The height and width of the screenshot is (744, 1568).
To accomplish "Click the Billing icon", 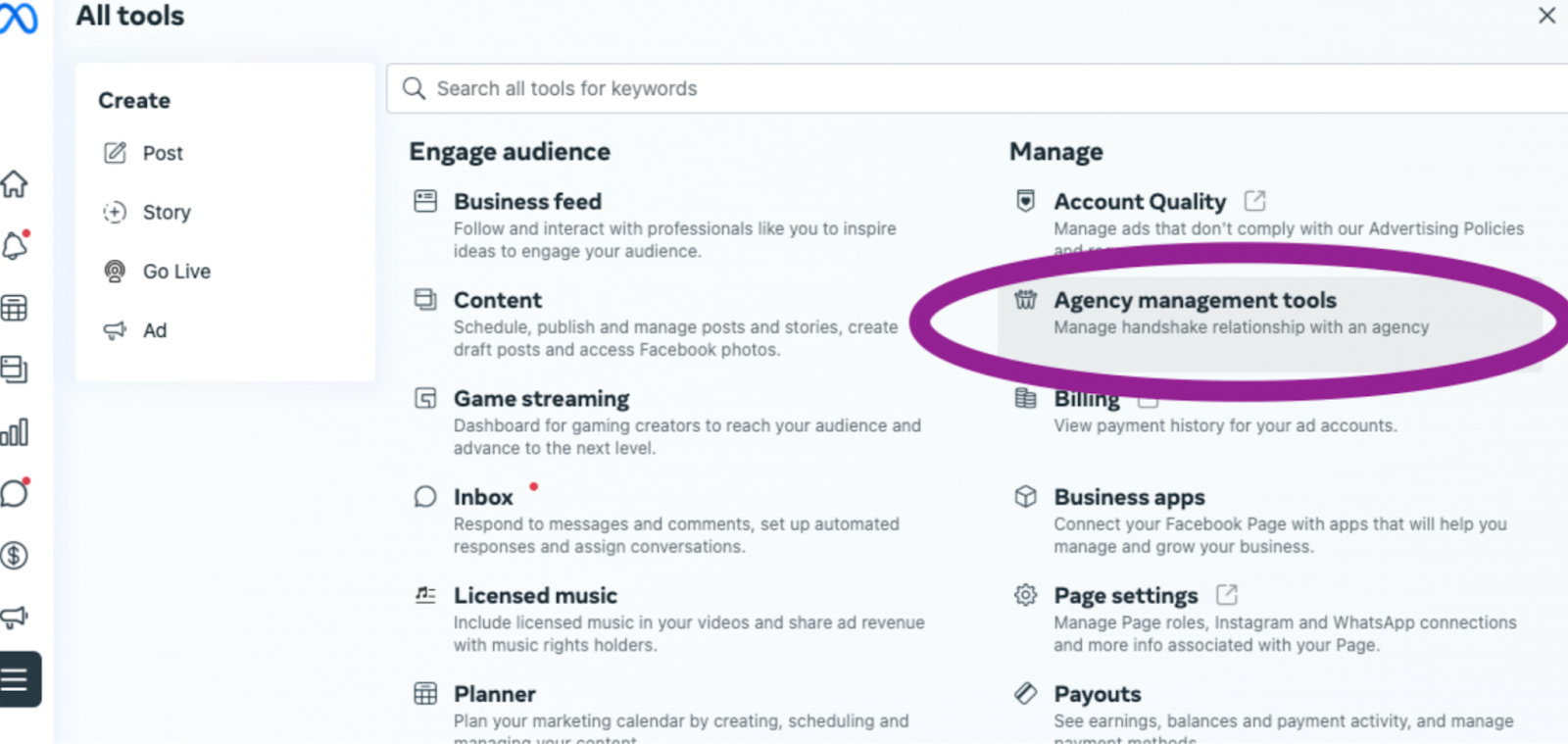I will [1025, 398].
